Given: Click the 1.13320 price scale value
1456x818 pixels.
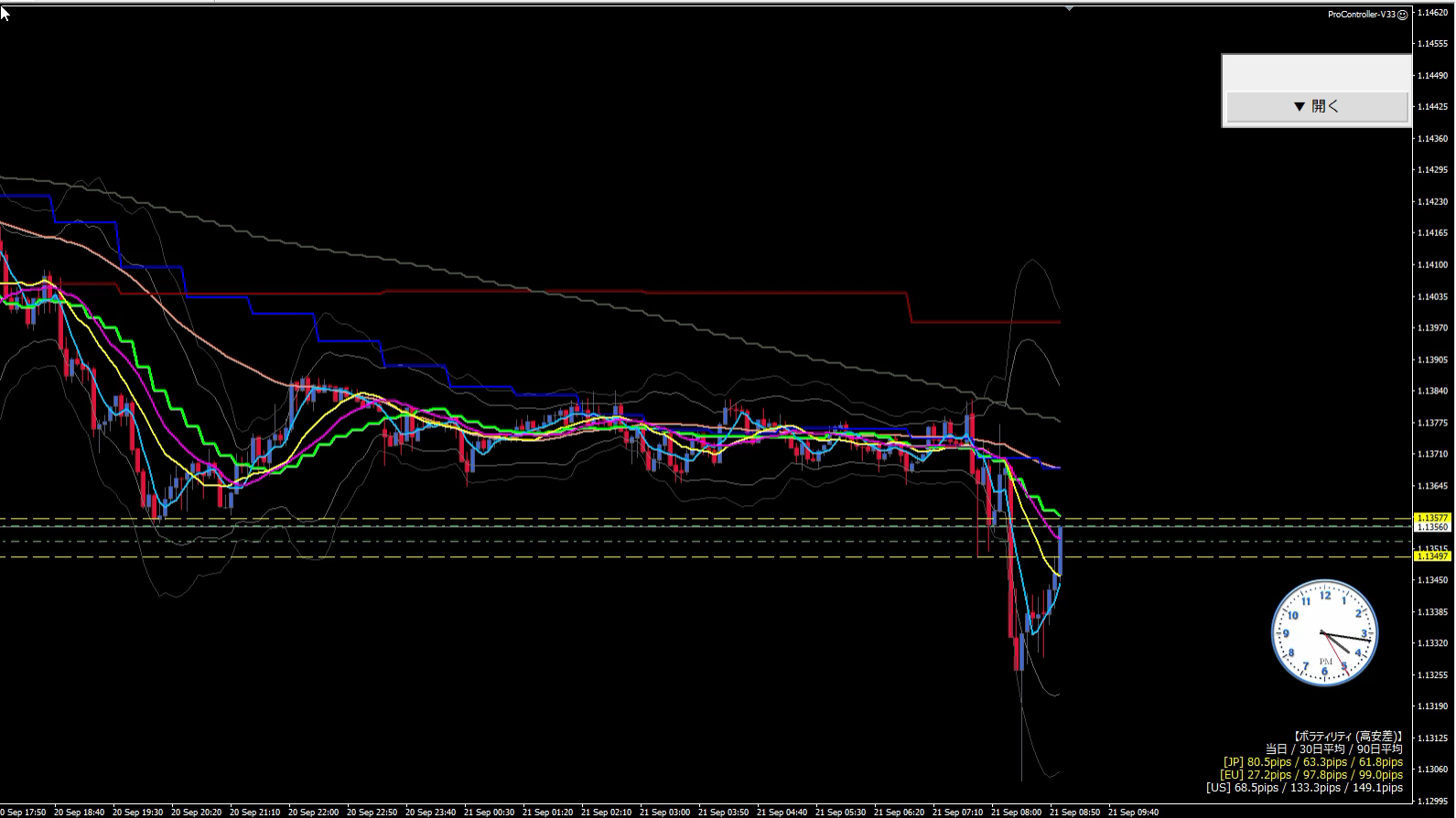Looking at the screenshot, I should click(x=1433, y=643).
